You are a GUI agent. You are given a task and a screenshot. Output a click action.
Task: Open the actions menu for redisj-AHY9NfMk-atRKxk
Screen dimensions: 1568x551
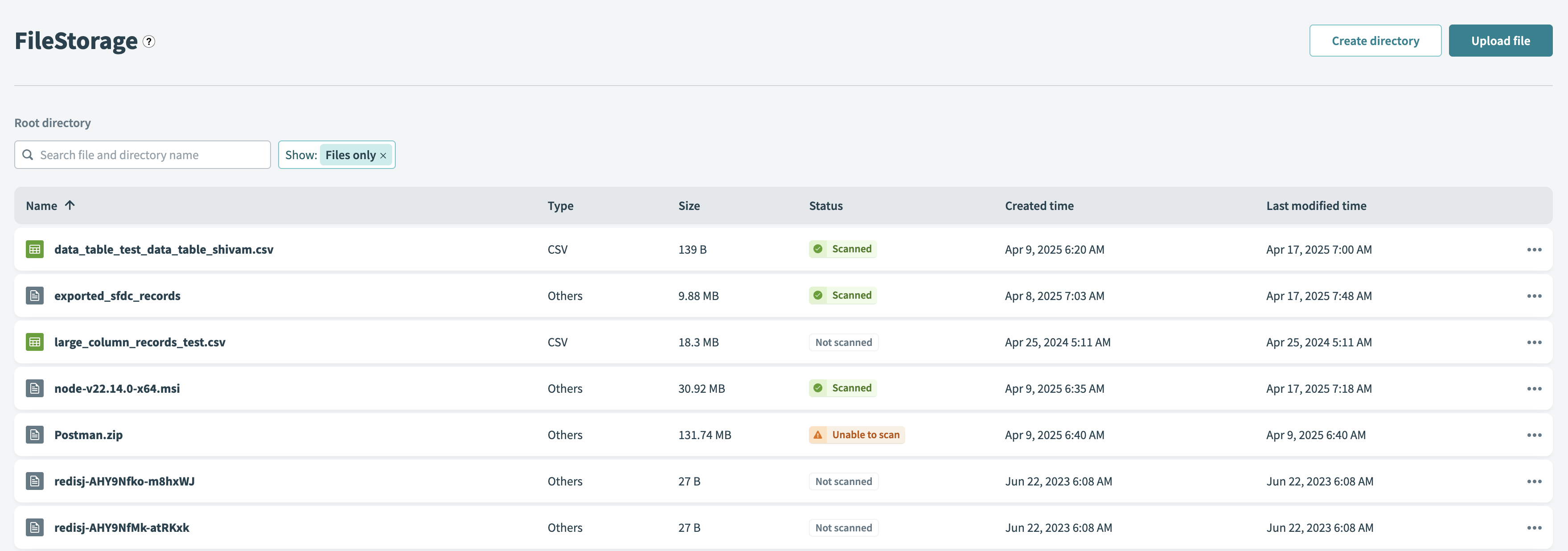click(1535, 527)
